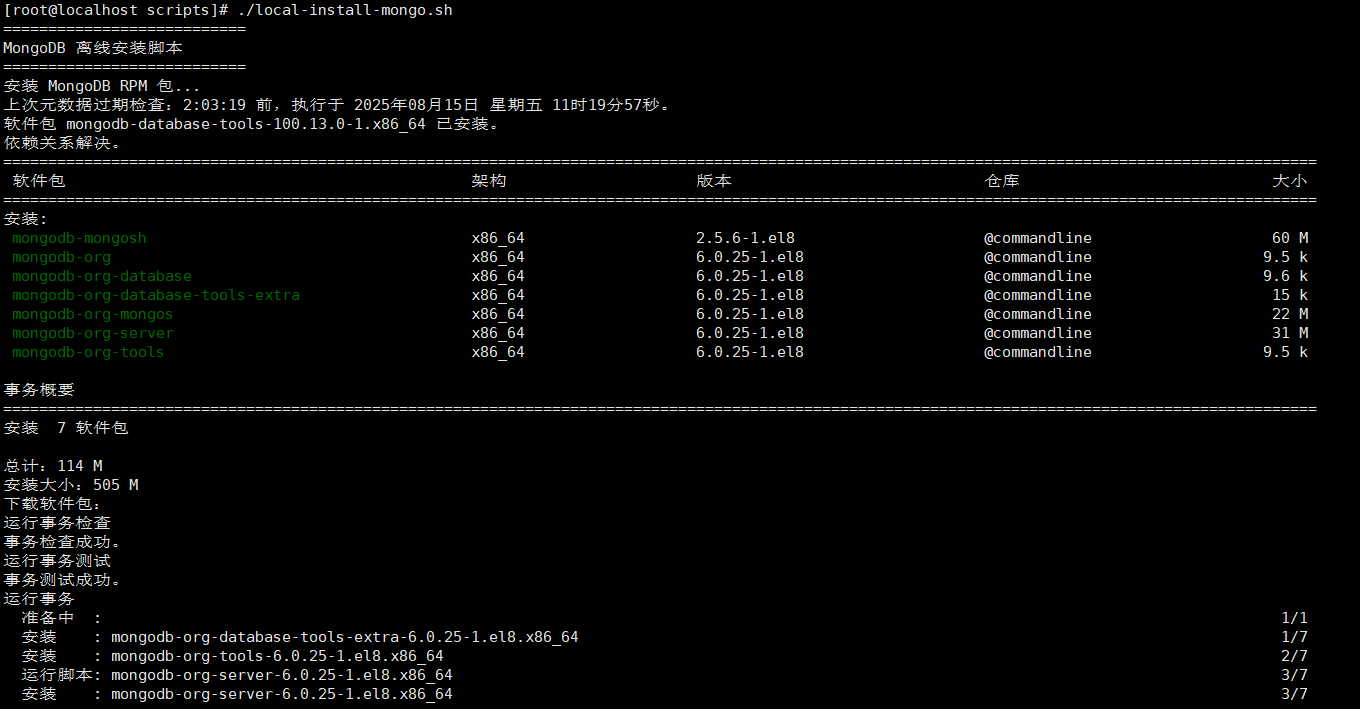Click the "仓库" column header
Image resolution: width=1360 pixels, height=709 pixels.
pos(1002,181)
